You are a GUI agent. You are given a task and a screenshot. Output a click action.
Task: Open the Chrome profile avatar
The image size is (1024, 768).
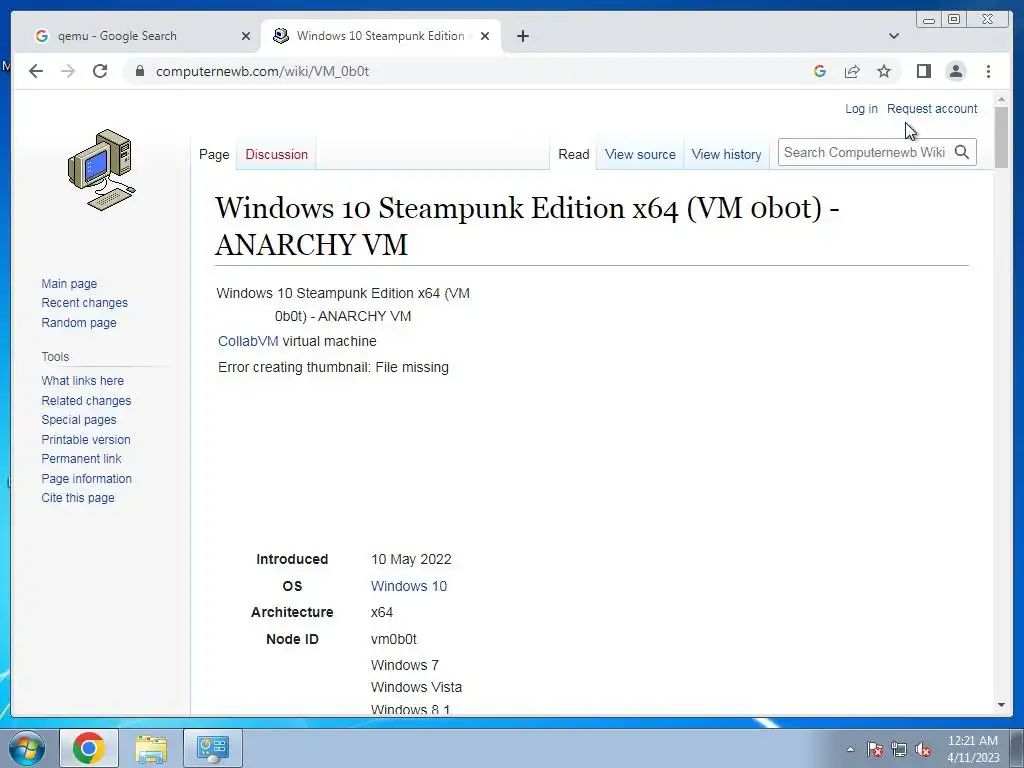(955, 71)
